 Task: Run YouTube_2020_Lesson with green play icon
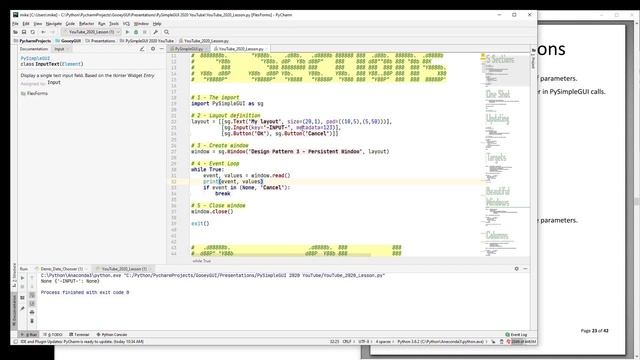(127, 32)
